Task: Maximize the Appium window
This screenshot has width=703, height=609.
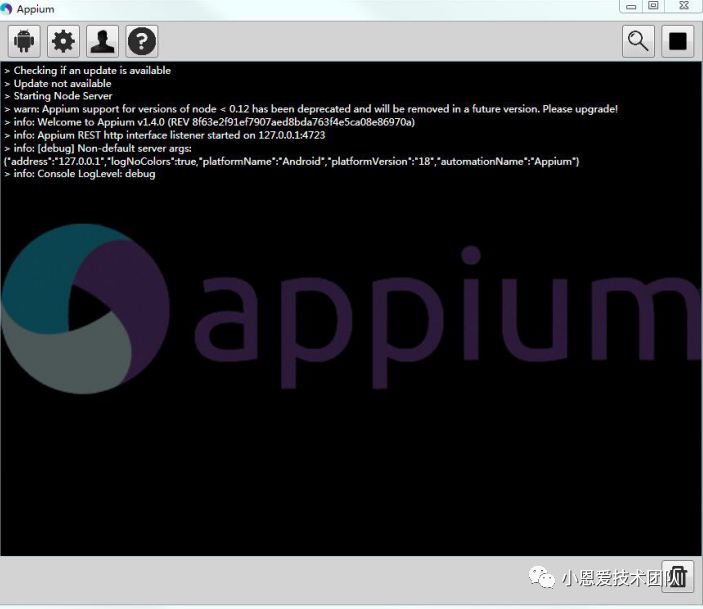Action: click(x=654, y=6)
